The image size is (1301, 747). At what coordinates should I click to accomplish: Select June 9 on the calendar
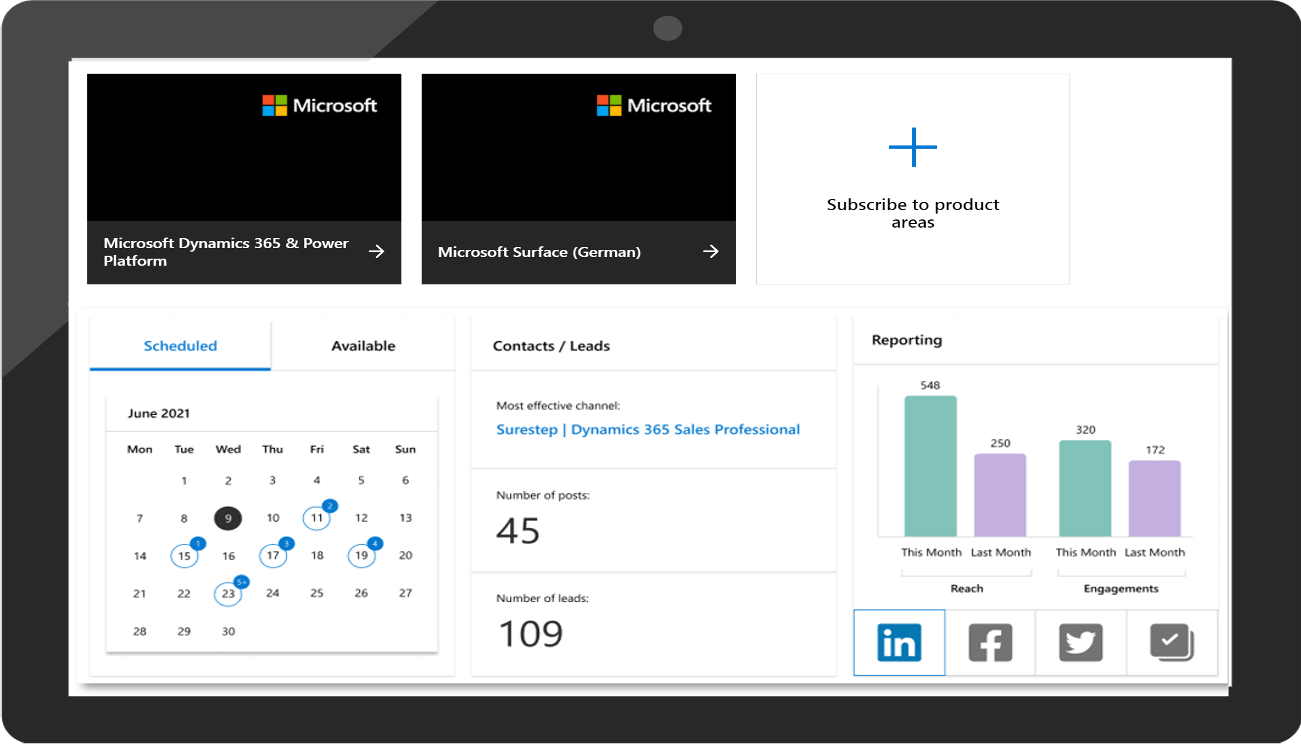tap(228, 518)
